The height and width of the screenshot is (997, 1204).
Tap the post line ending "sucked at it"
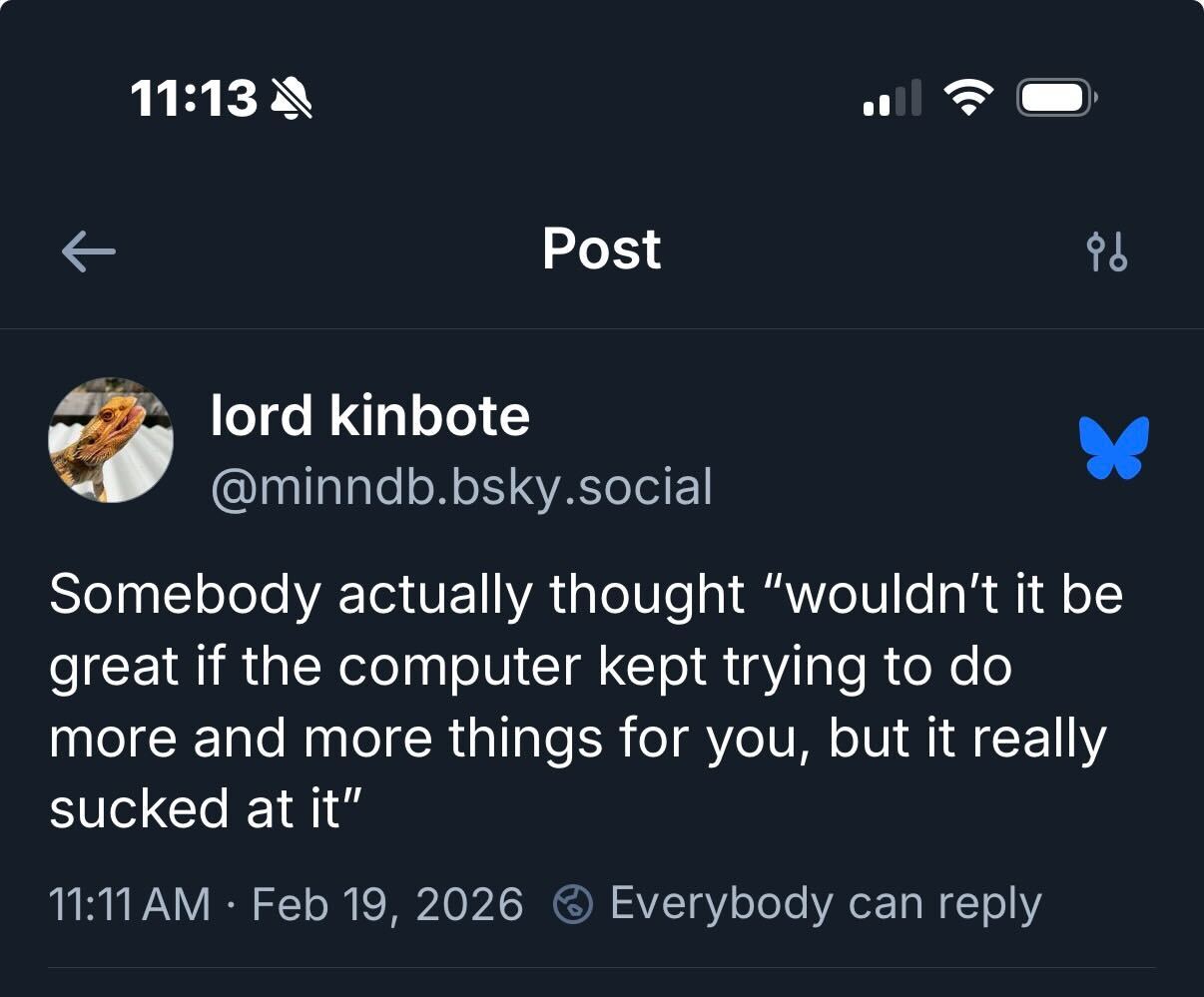tap(204, 808)
